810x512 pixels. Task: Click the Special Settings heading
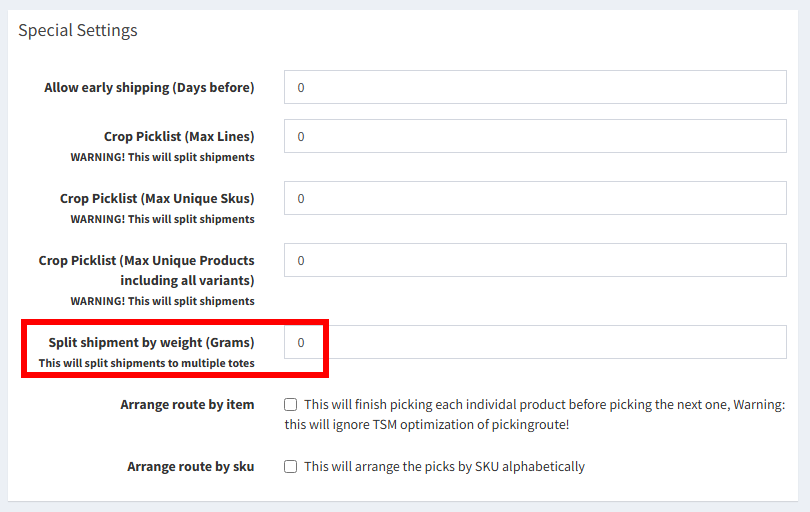point(78,30)
